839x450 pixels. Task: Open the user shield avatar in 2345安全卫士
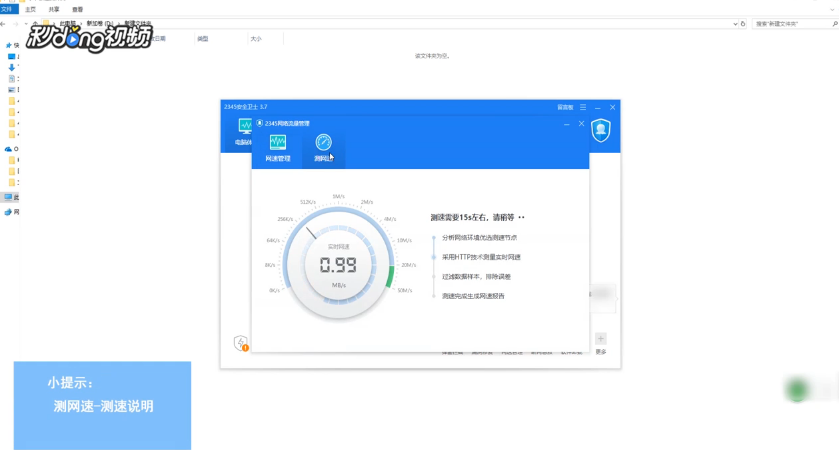pyautogui.click(x=601, y=131)
